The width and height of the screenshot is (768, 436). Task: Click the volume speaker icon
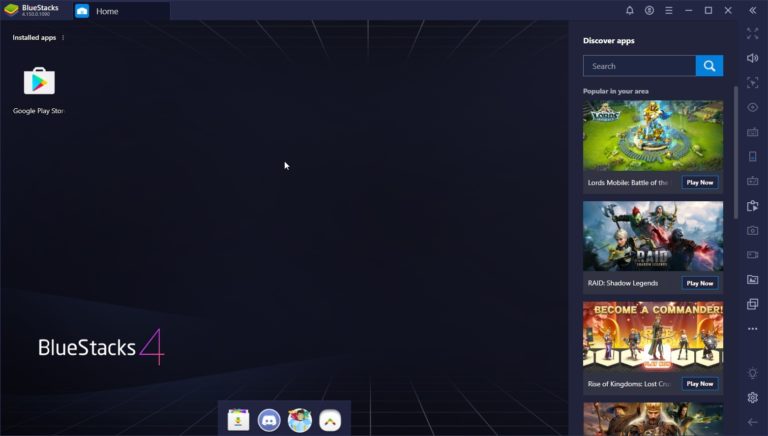[752, 58]
